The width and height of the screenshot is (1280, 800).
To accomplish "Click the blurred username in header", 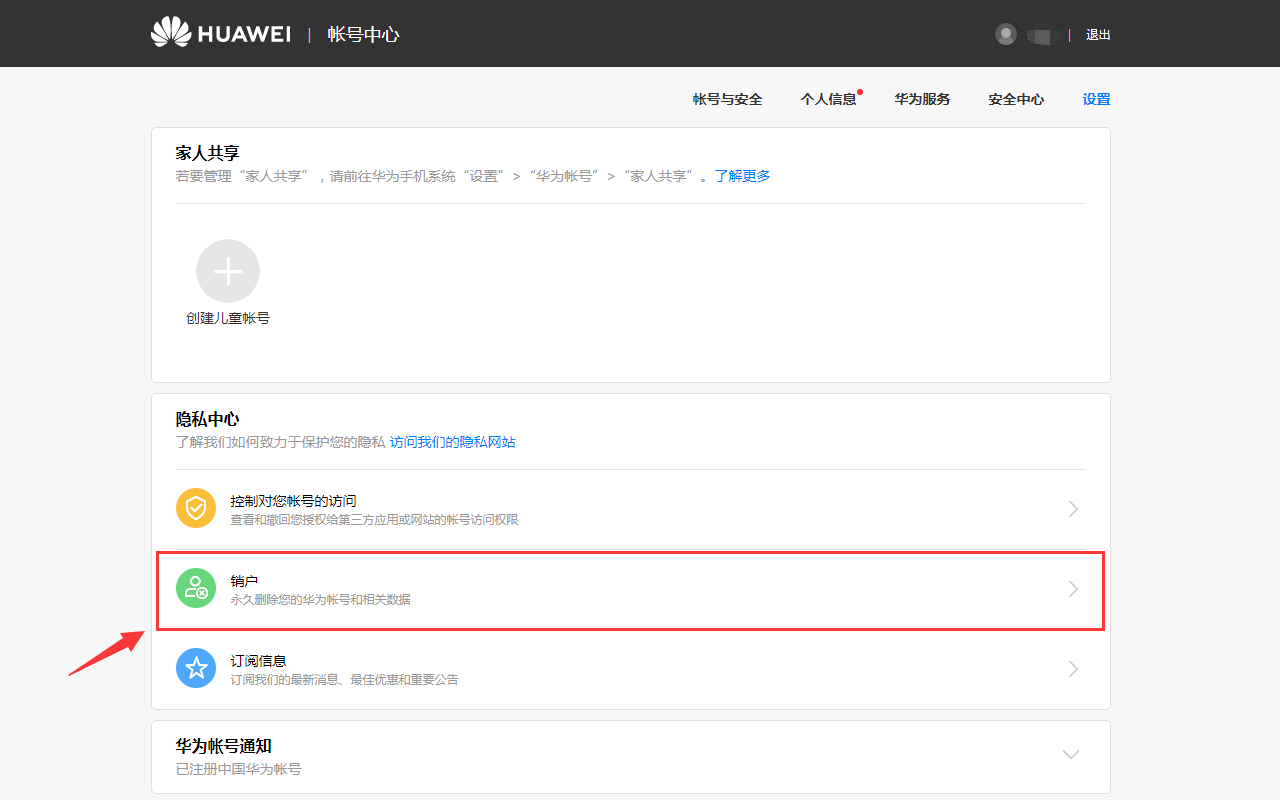I will click(x=1043, y=36).
